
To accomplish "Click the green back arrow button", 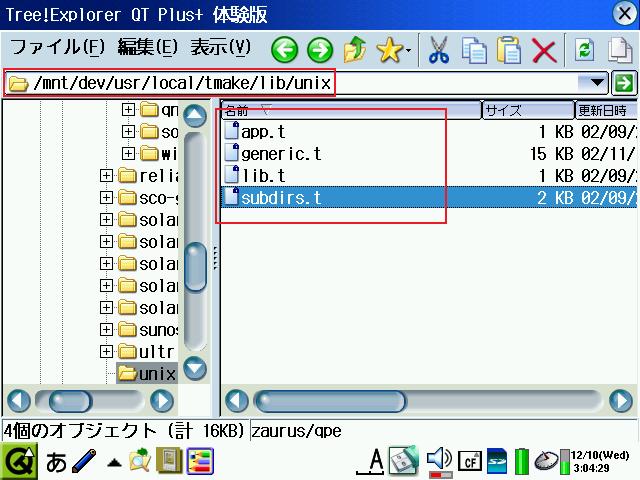I will [284, 50].
